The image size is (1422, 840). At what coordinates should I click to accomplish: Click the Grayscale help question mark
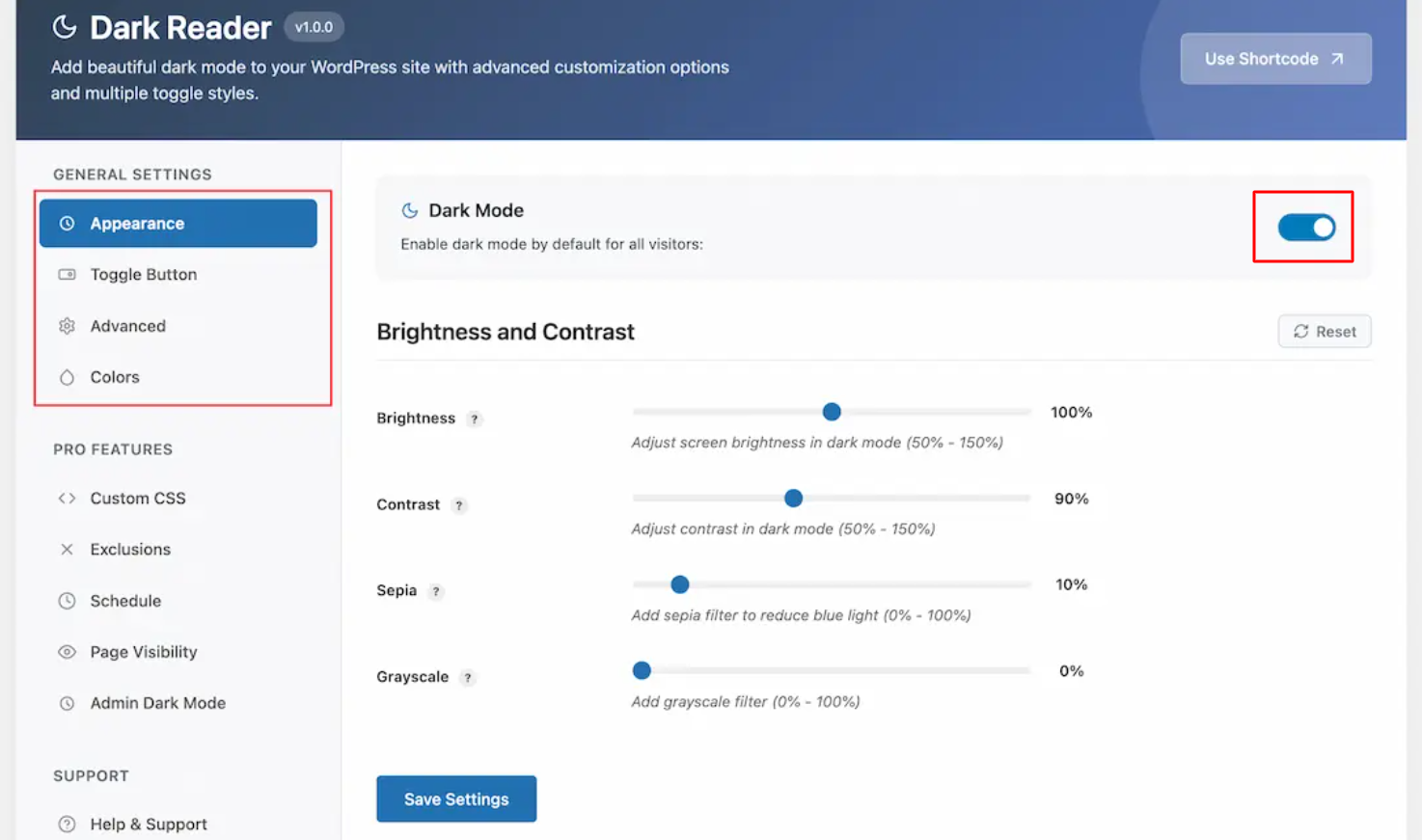tap(468, 677)
